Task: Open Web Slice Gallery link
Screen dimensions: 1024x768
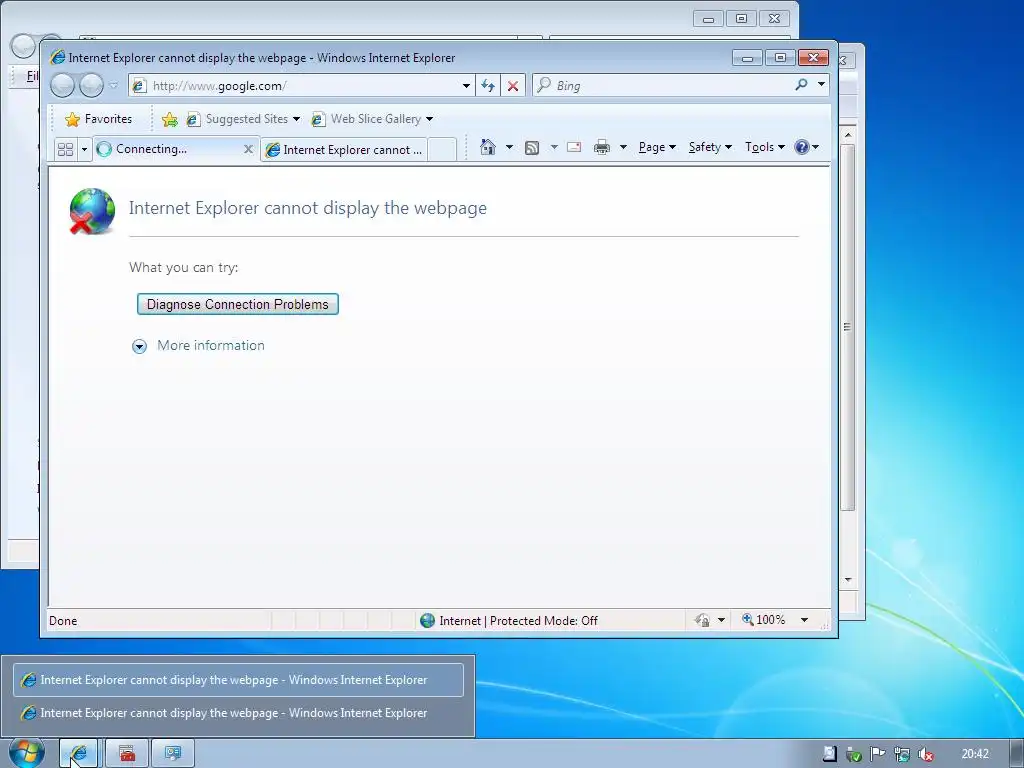Action: tap(372, 119)
